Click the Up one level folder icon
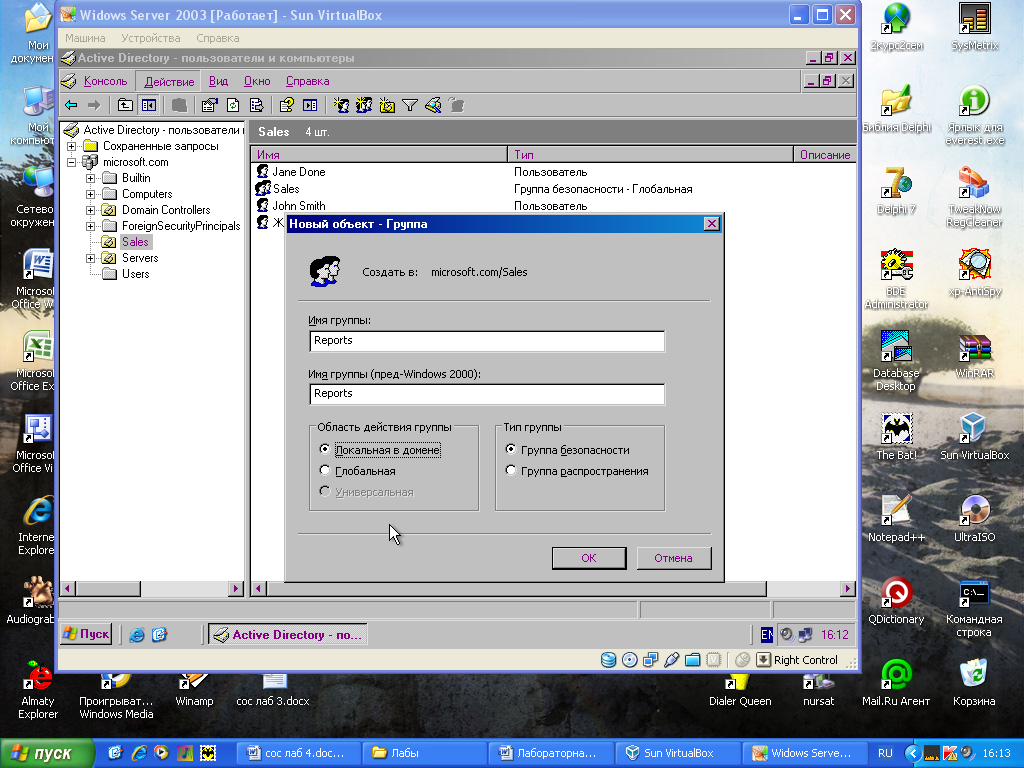Viewport: 1024px width, 768px height. coord(125,105)
